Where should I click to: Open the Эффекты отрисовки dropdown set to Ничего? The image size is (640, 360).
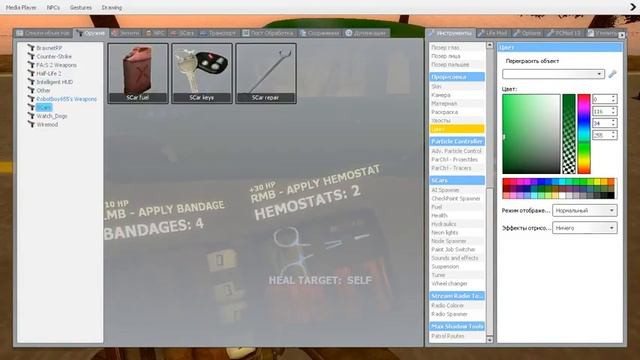click(584, 228)
